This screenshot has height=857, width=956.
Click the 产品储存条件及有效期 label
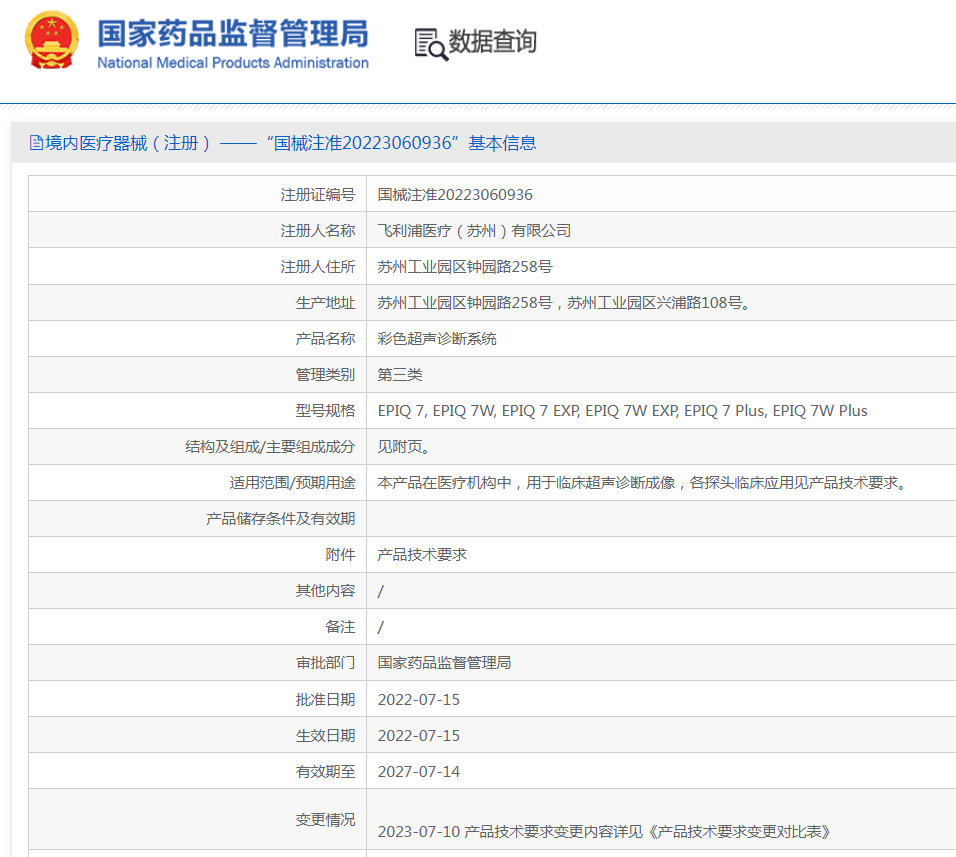coord(280,519)
